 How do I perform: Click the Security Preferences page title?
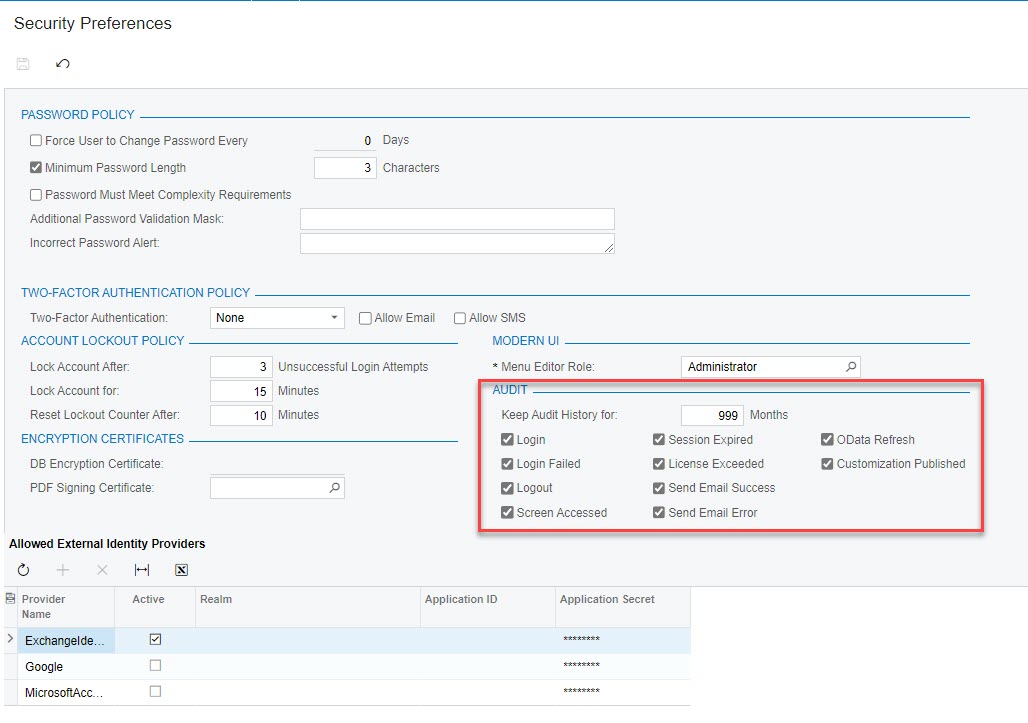92,24
